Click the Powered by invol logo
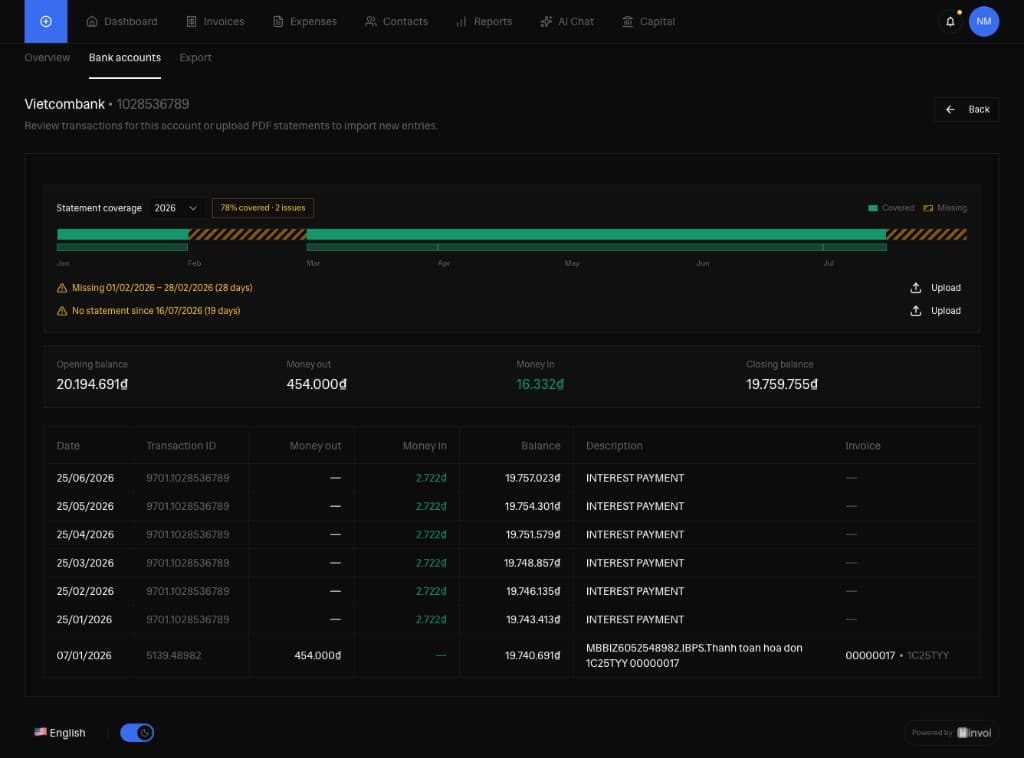 (952, 733)
